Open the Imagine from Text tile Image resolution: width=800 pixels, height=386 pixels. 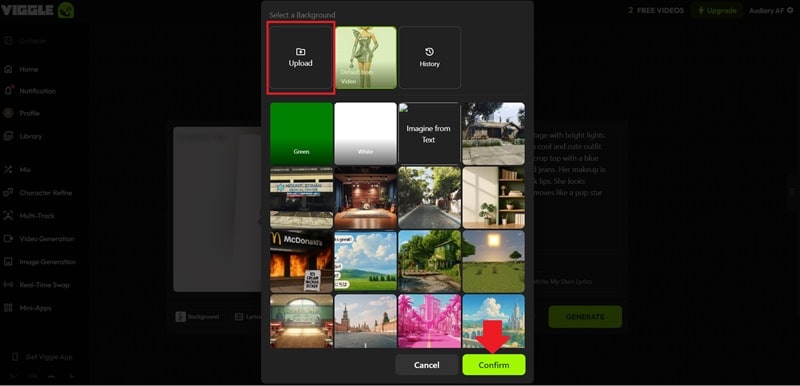tap(429, 133)
